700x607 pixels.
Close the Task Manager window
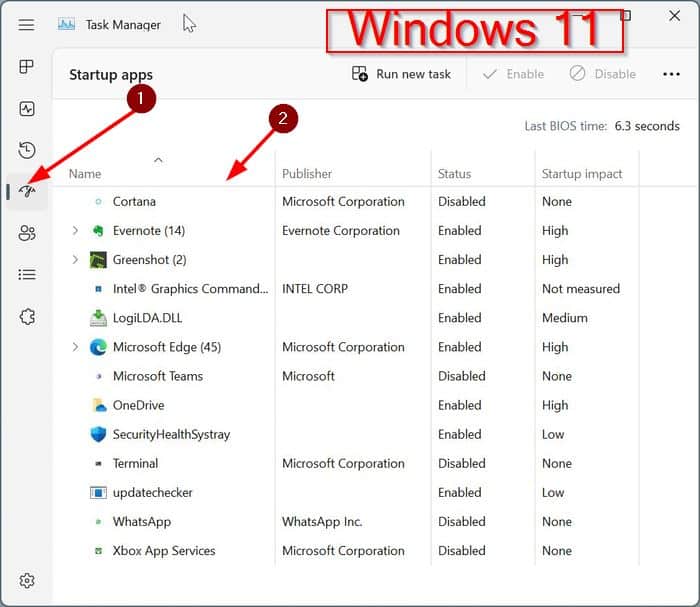674,16
